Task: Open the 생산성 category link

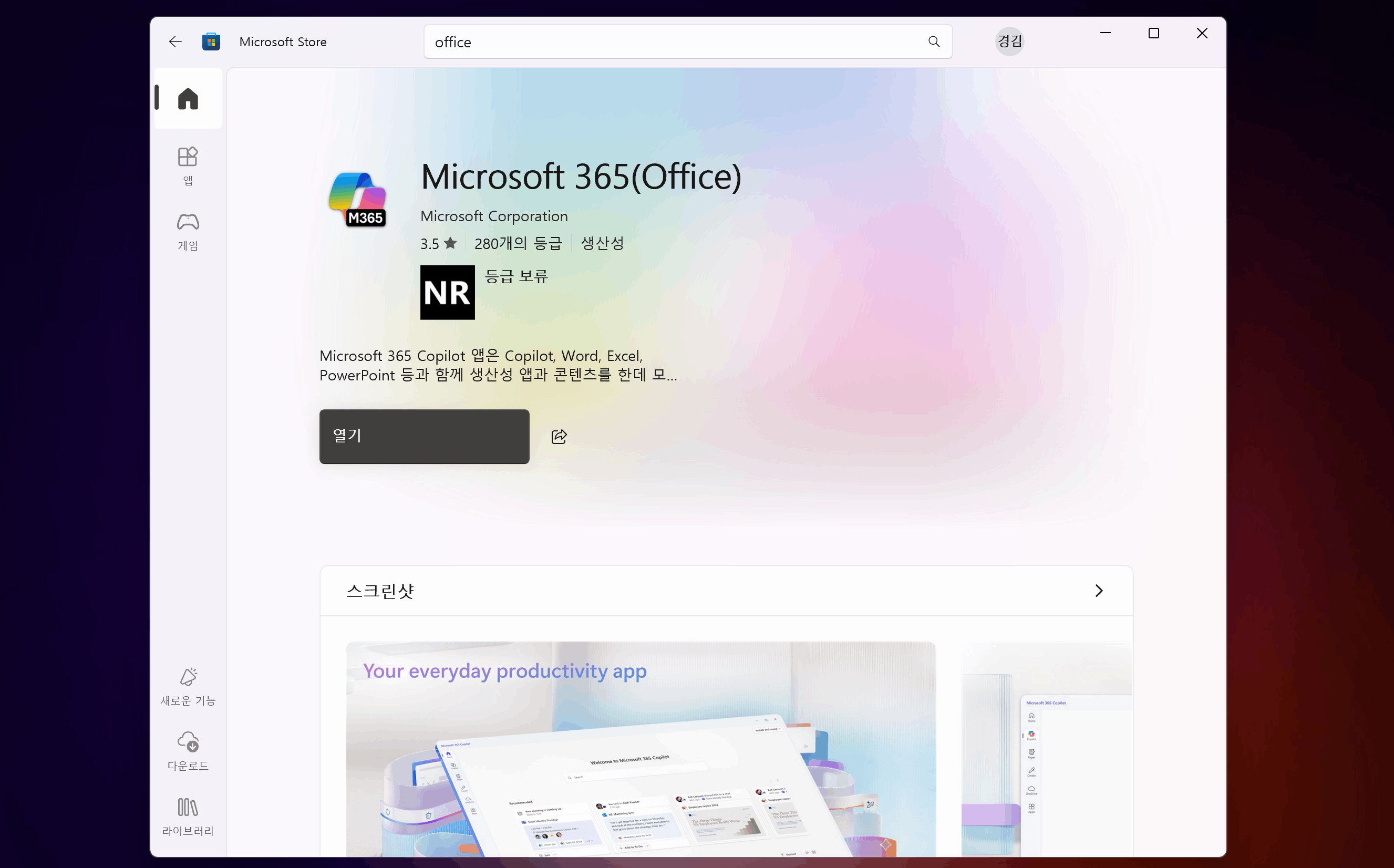Action: coord(602,243)
